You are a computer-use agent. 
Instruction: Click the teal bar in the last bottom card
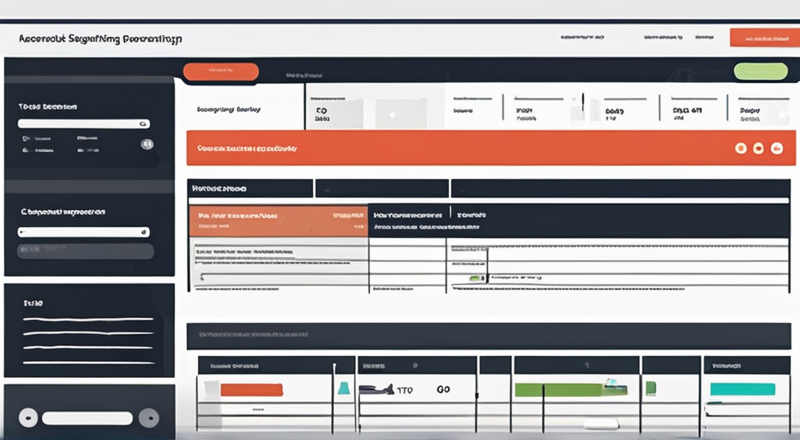coord(742,389)
